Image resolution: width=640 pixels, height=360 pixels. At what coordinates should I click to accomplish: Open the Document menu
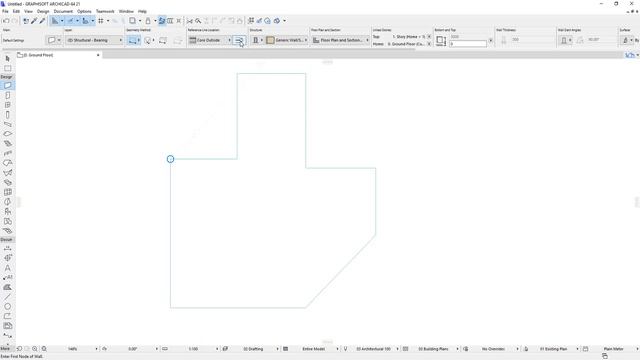pos(63,11)
